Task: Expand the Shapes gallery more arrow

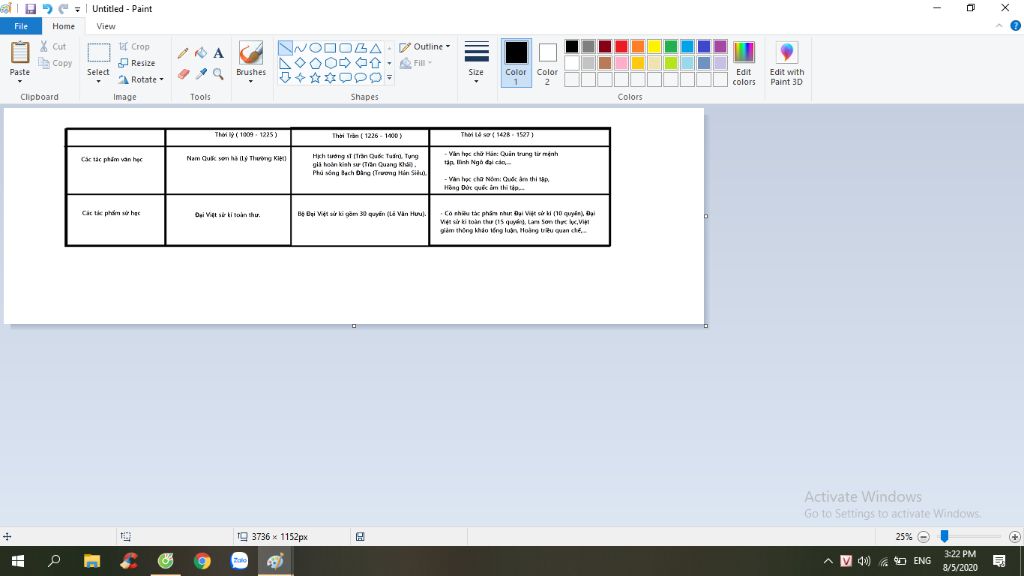Action: coord(389,78)
